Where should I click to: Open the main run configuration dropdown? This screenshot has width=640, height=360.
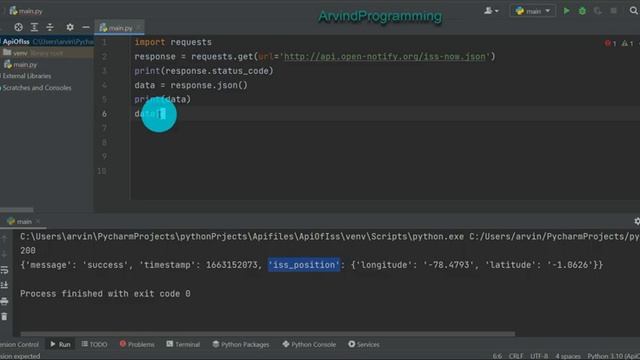pyautogui.click(x=533, y=11)
